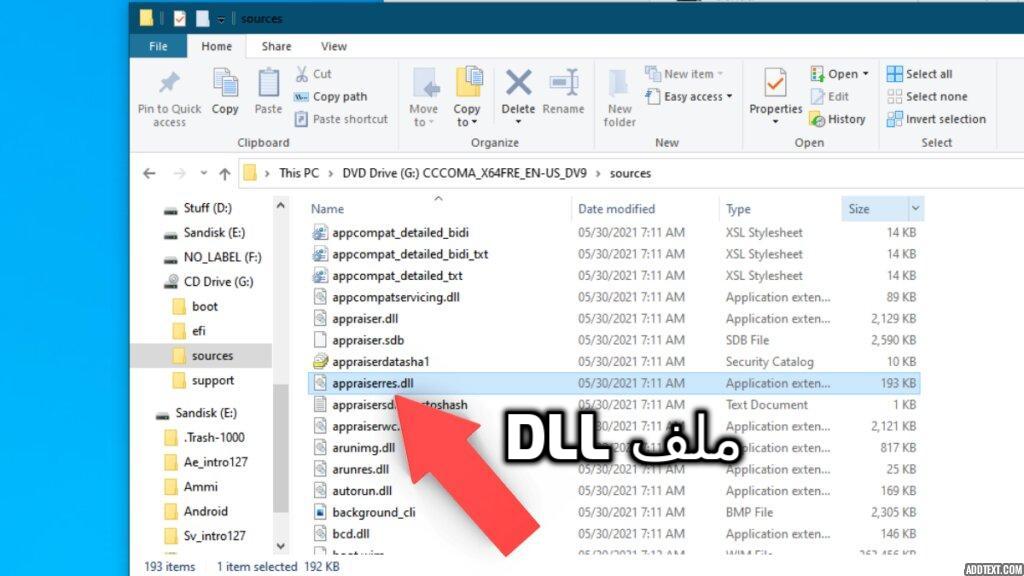This screenshot has height=576, width=1024.
Task: Switch to the Share ribbon tab
Action: (276, 46)
